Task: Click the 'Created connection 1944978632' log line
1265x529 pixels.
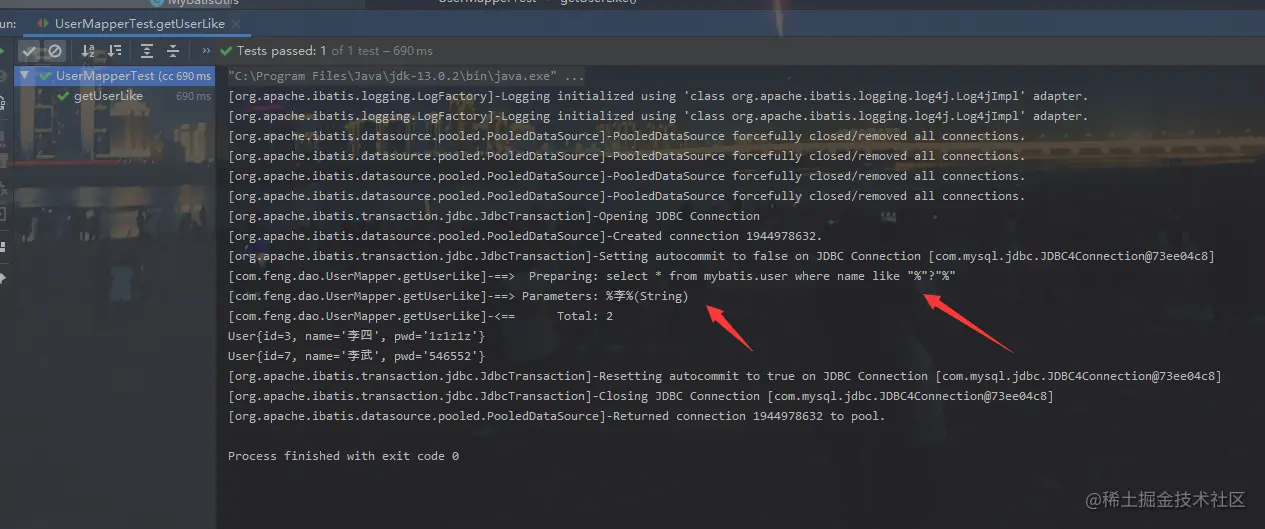Action: [x=525, y=236]
